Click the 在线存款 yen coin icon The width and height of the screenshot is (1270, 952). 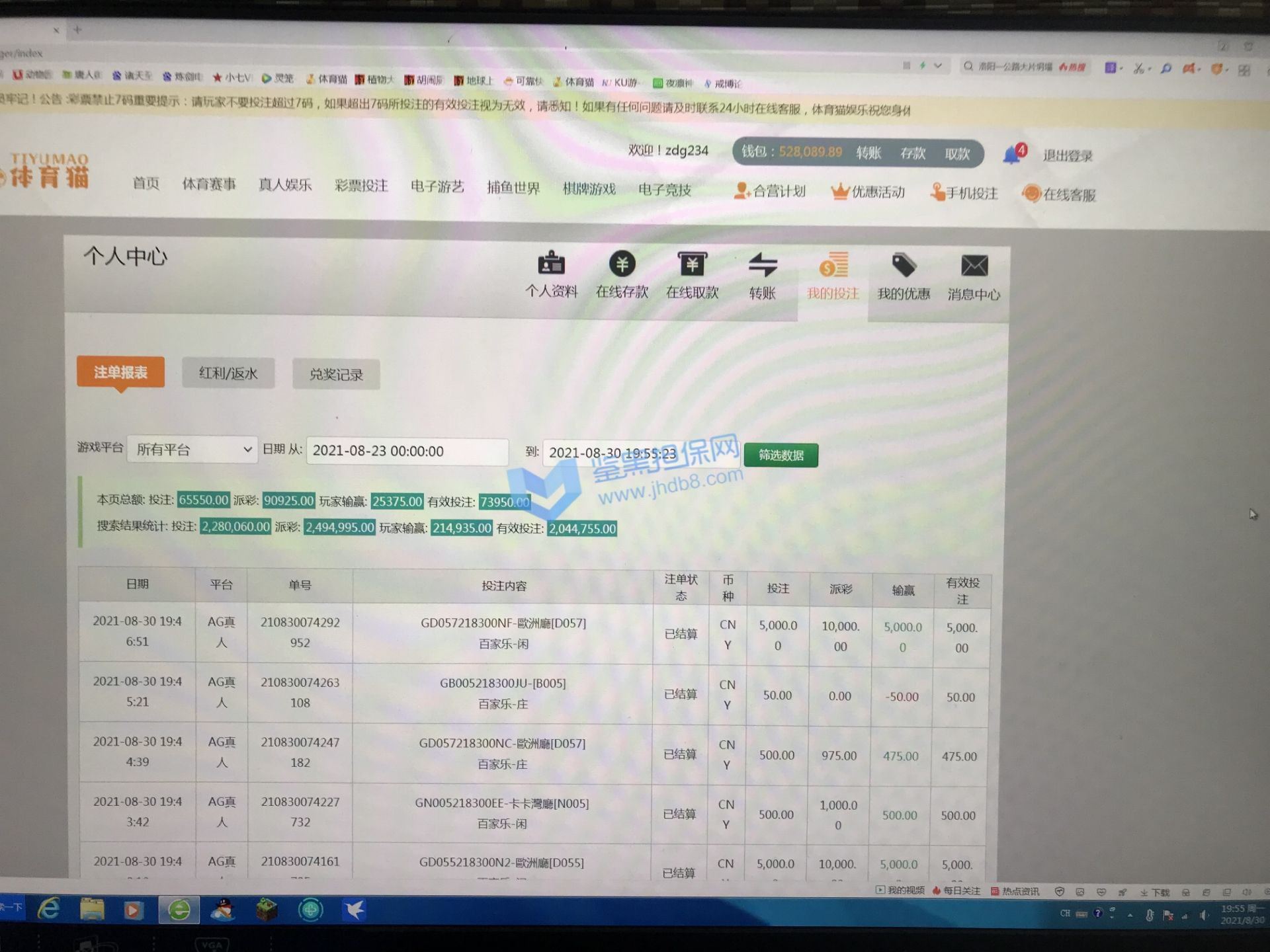pyautogui.click(x=622, y=264)
